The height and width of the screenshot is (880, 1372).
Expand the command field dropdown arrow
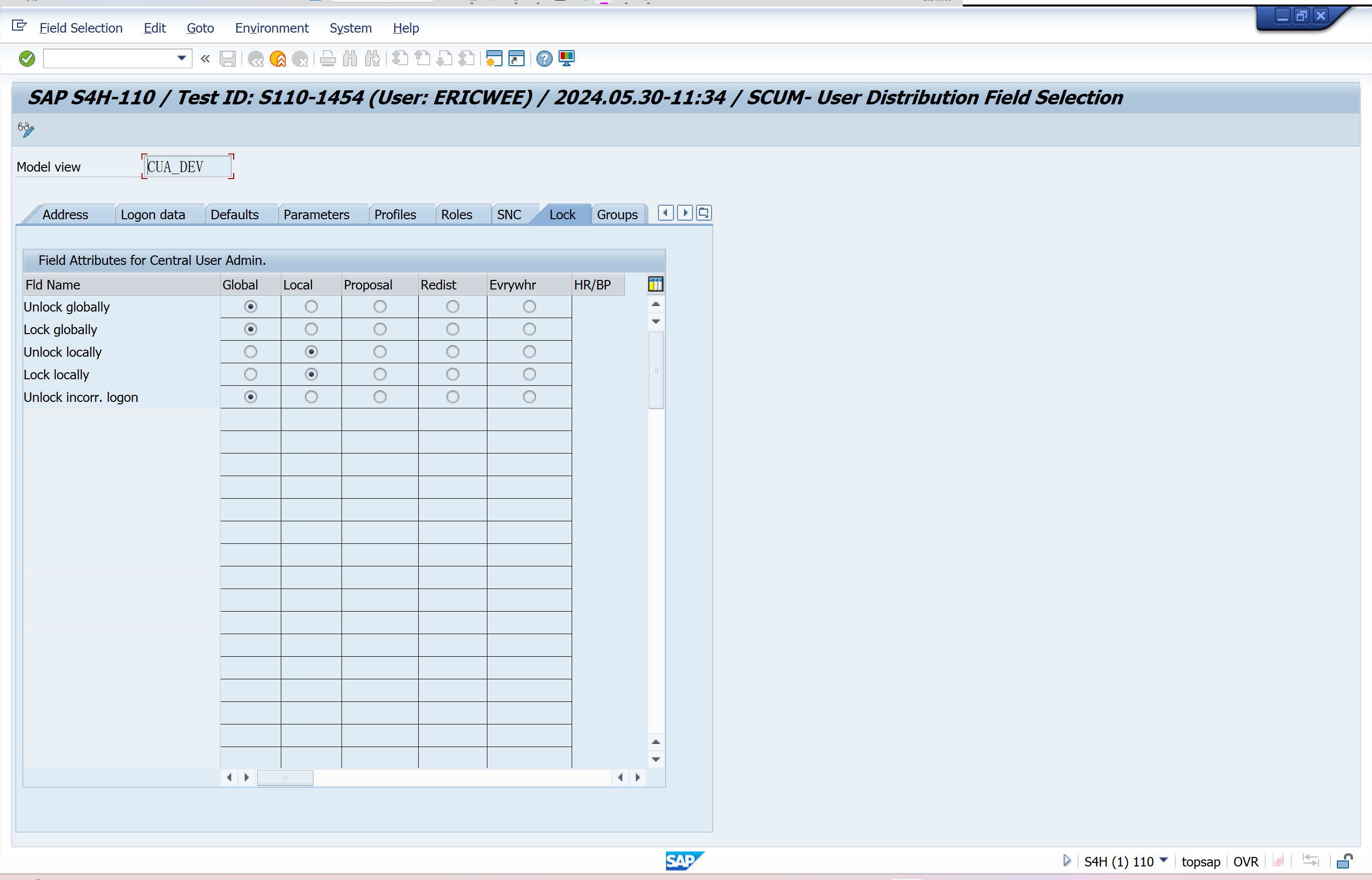coord(182,58)
